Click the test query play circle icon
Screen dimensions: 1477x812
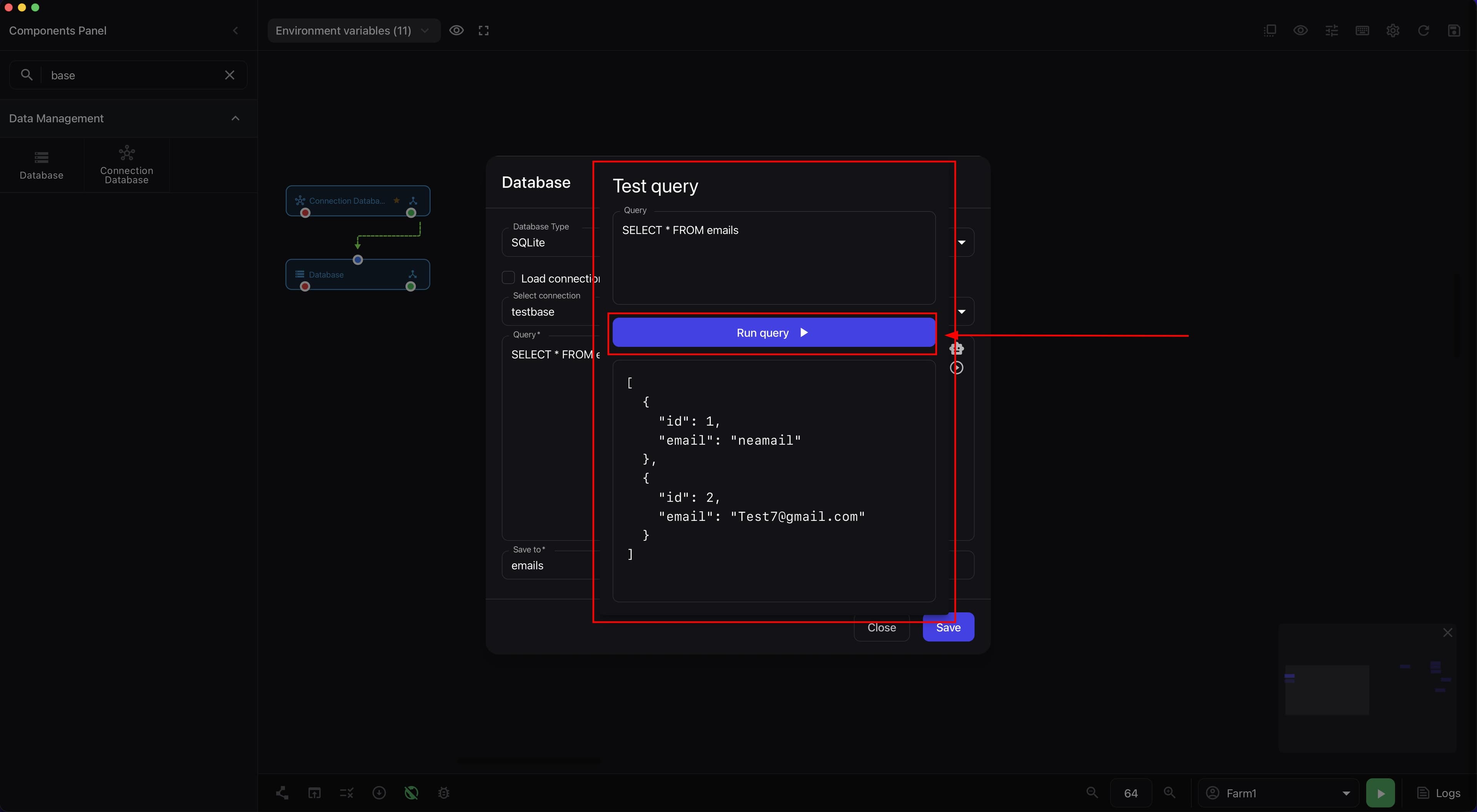coord(956,368)
